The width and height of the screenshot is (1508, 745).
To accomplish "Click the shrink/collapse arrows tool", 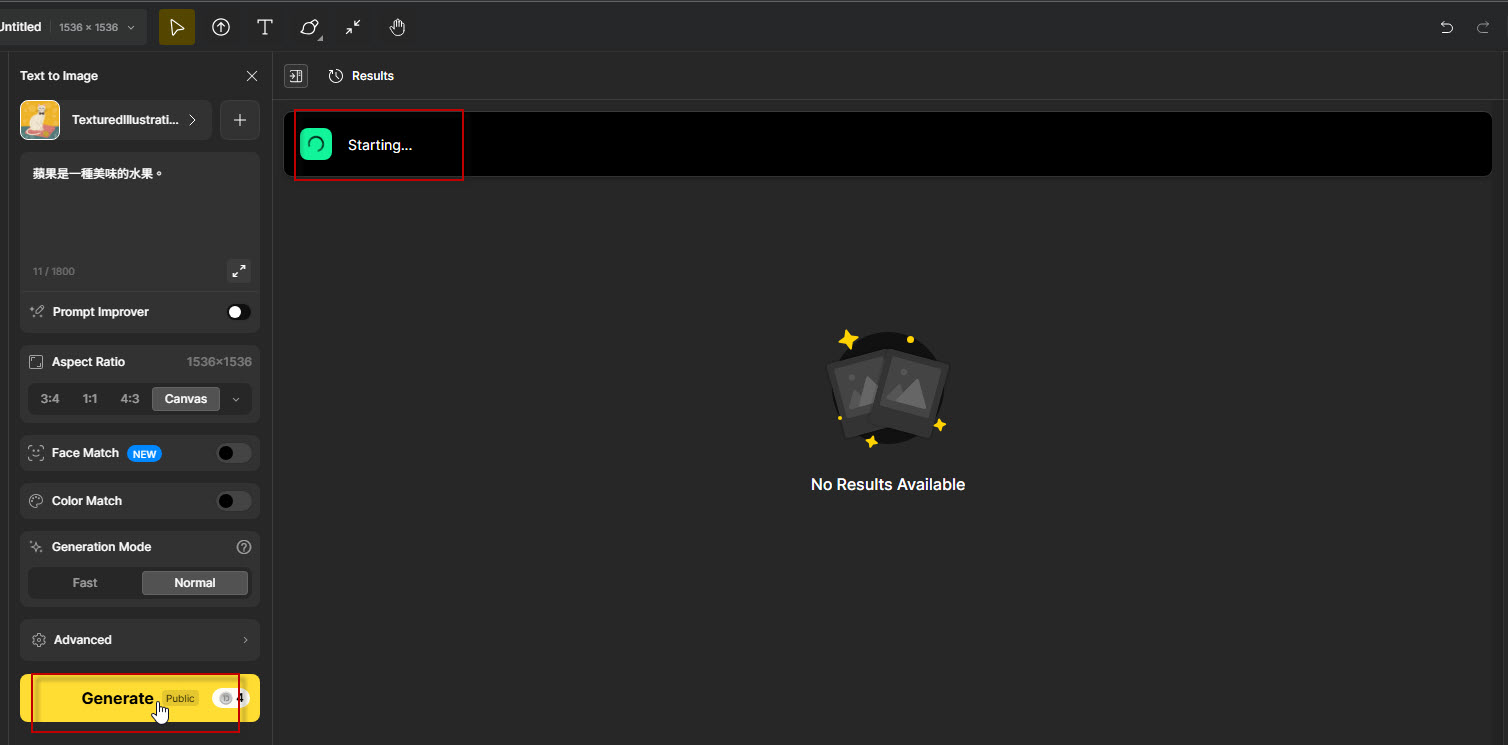I will (353, 27).
